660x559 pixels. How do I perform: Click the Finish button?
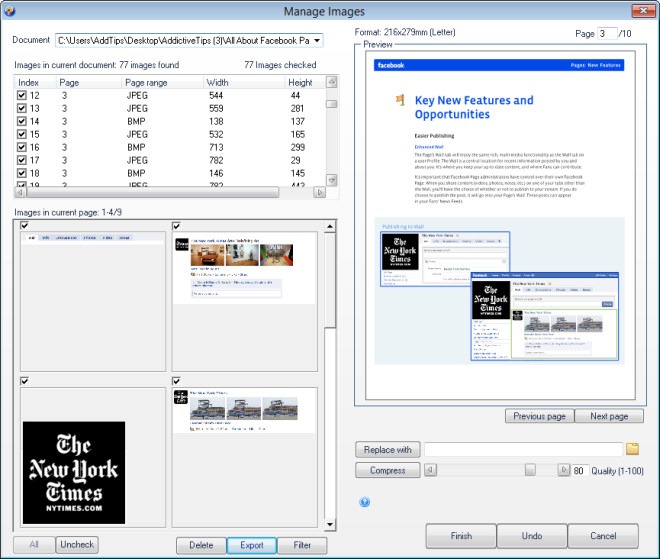(x=461, y=536)
